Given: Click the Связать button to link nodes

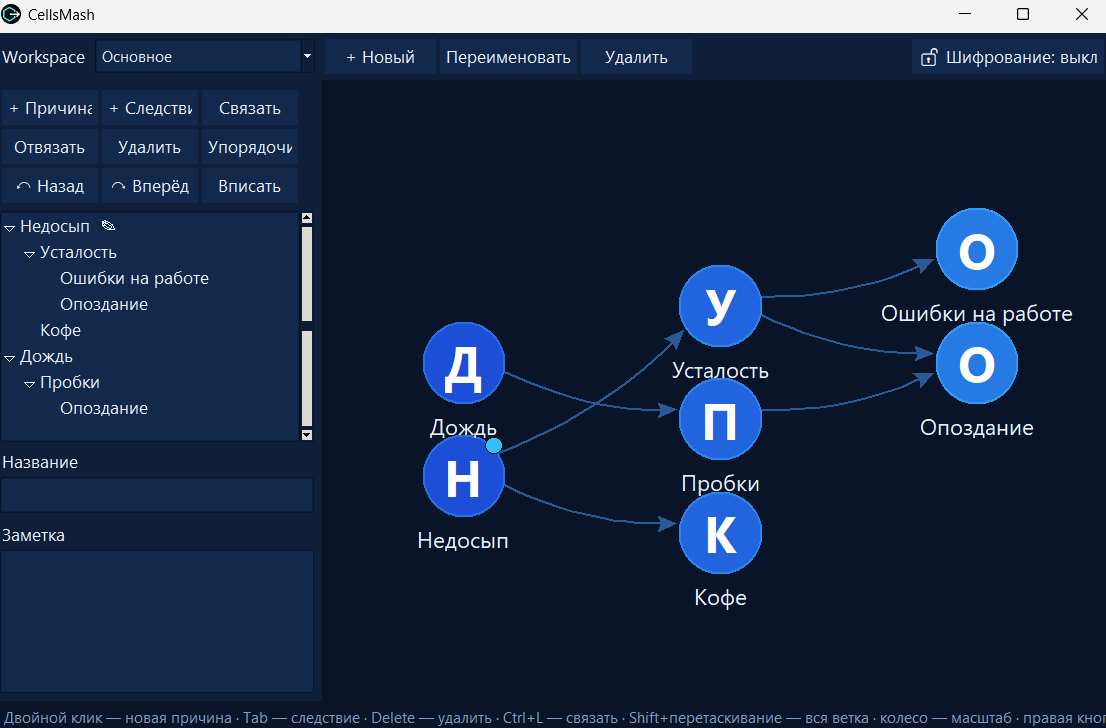Looking at the screenshot, I should coord(250,109).
